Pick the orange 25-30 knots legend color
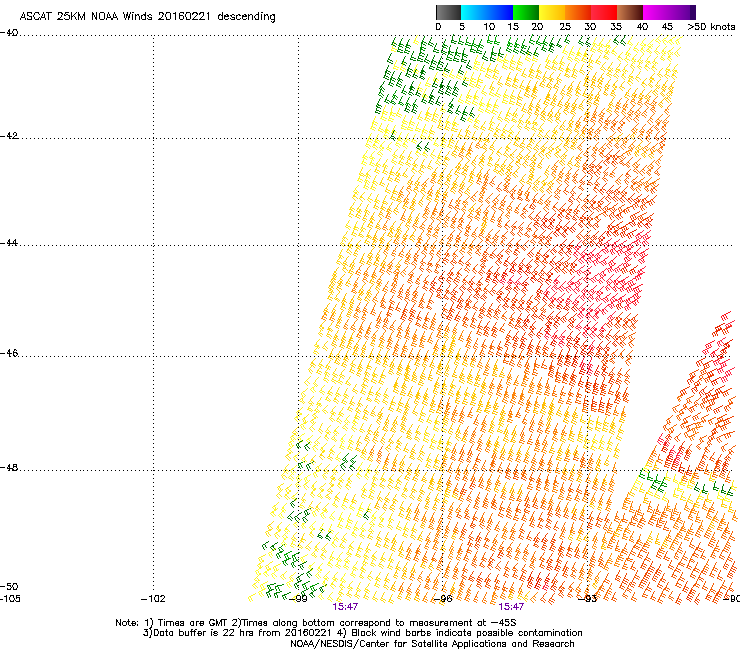Screen dimensions: 740x650 [x=578, y=12]
